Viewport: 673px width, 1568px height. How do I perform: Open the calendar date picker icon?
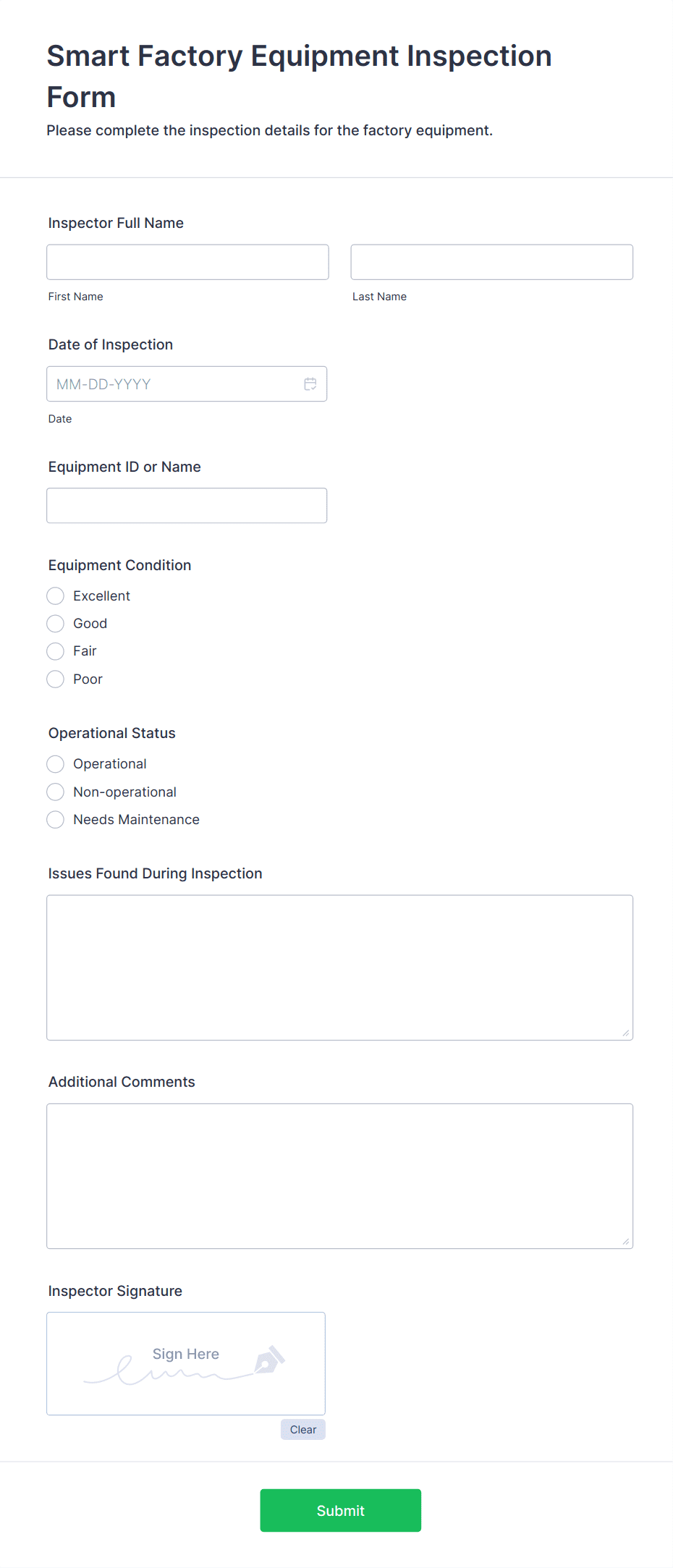click(x=310, y=384)
